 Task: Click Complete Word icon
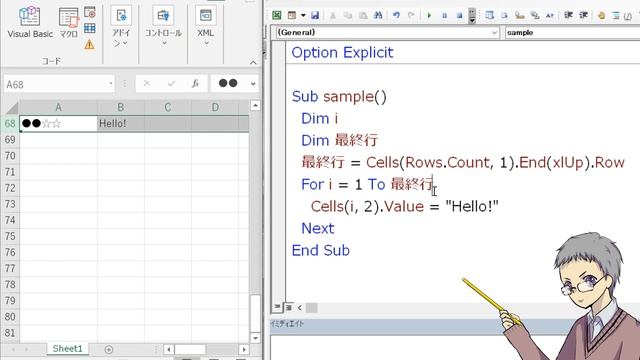[x=550, y=16]
